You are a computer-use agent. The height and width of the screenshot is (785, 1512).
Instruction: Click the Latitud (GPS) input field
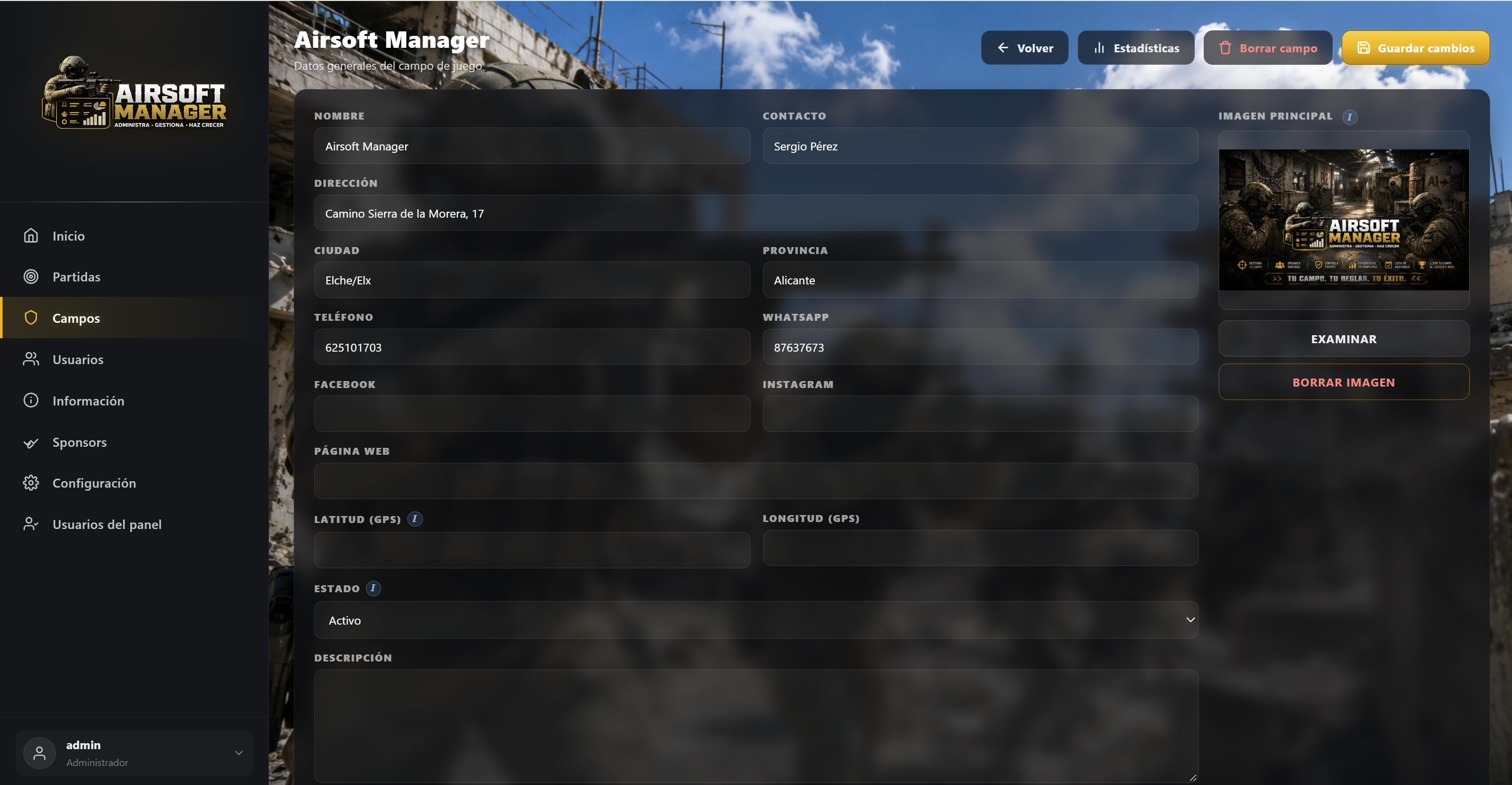point(532,550)
